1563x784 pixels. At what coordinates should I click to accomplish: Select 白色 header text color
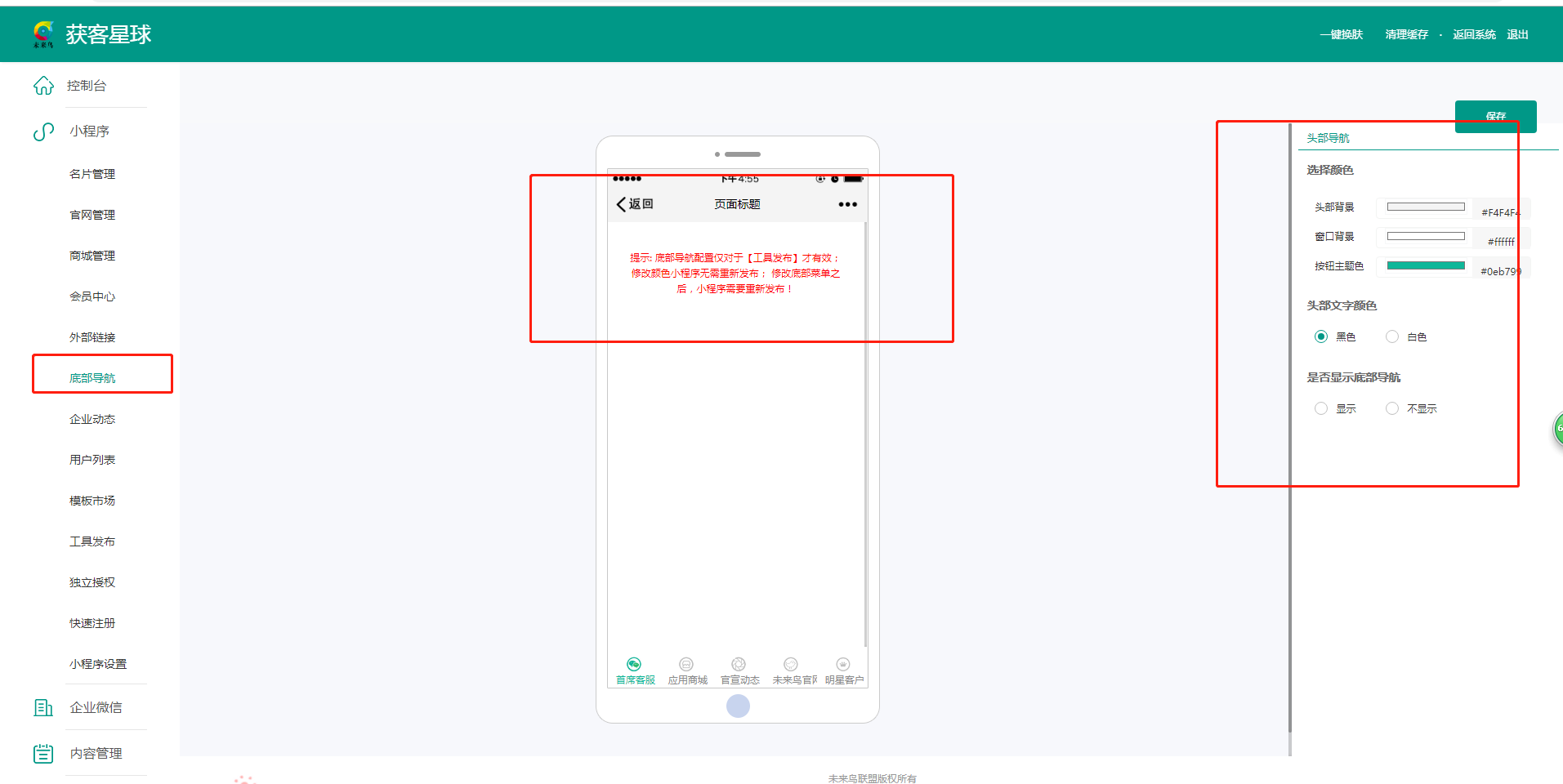tap(1392, 336)
